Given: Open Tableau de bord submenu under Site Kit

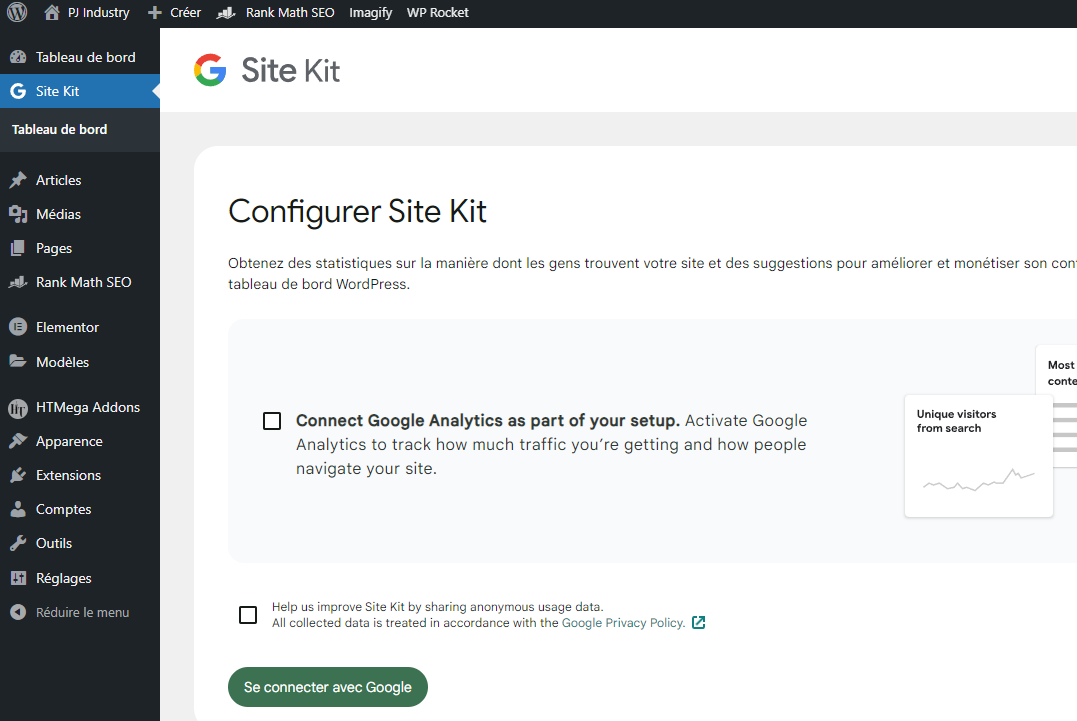Looking at the screenshot, I should [59, 129].
